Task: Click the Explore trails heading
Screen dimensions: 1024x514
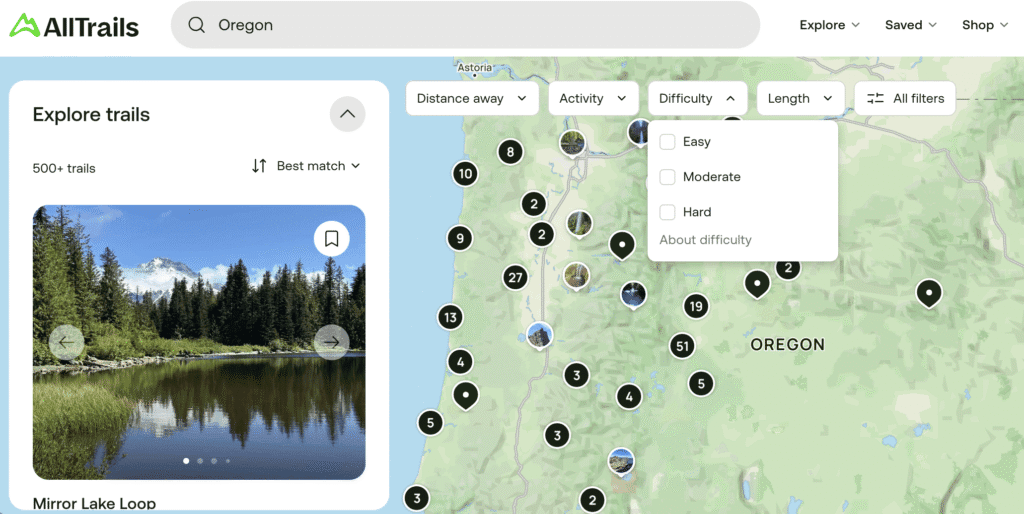Action: coord(91,115)
